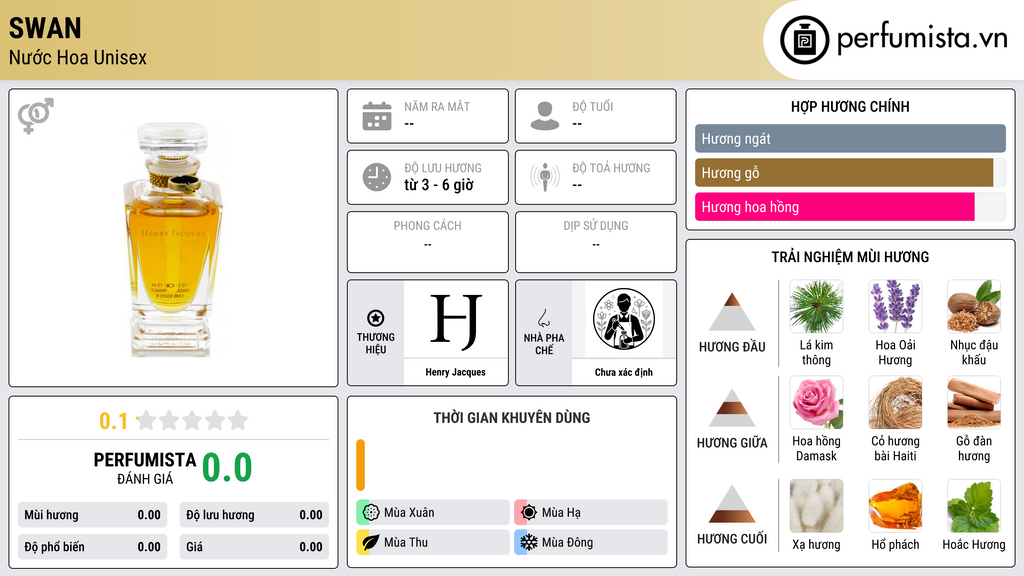
Task: Click the SWAN title text
Action: point(45,28)
